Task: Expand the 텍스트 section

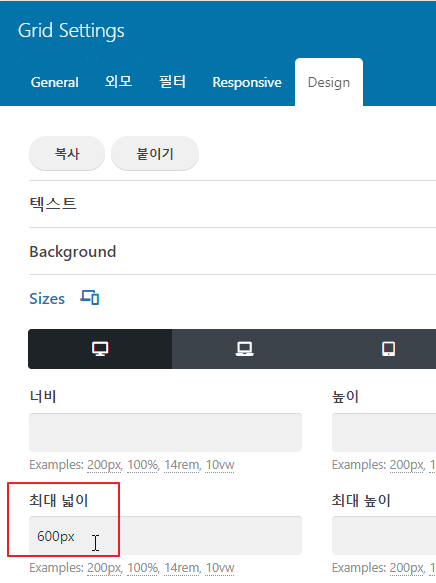Action: 53,204
